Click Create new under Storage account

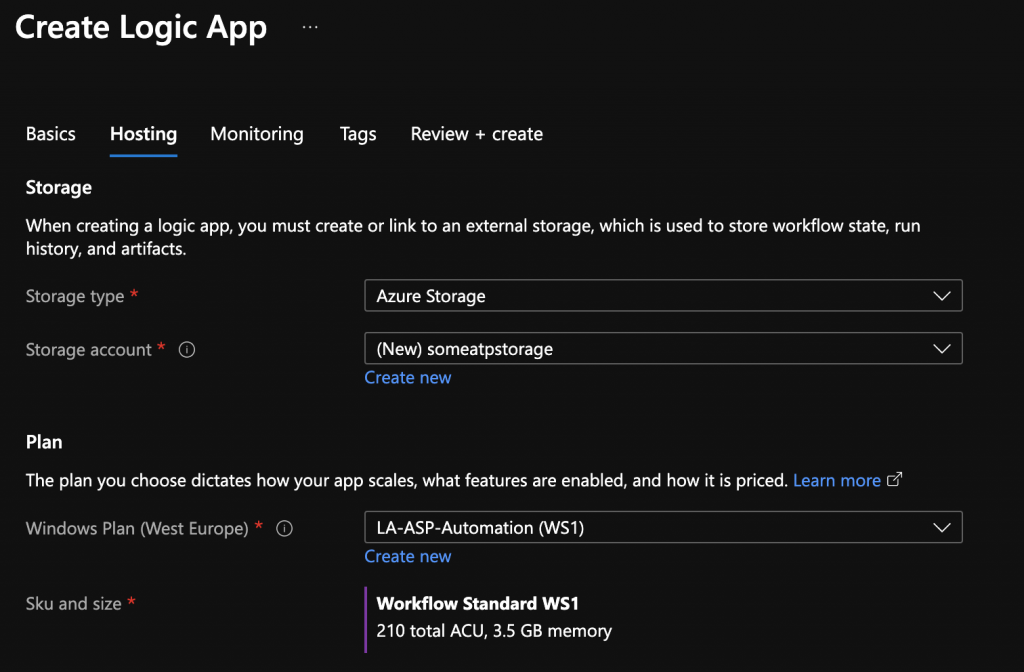[407, 378]
